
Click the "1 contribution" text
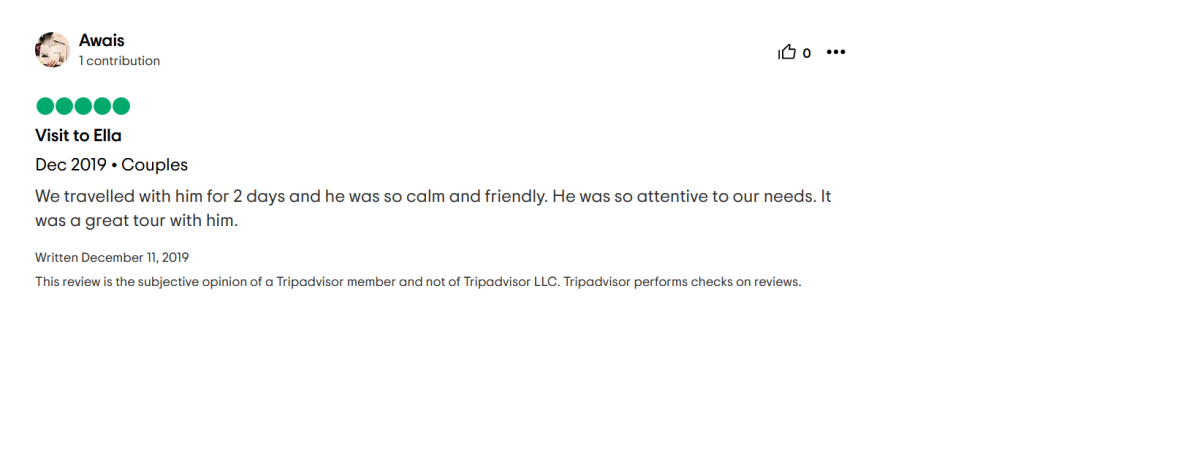coord(120,61)
